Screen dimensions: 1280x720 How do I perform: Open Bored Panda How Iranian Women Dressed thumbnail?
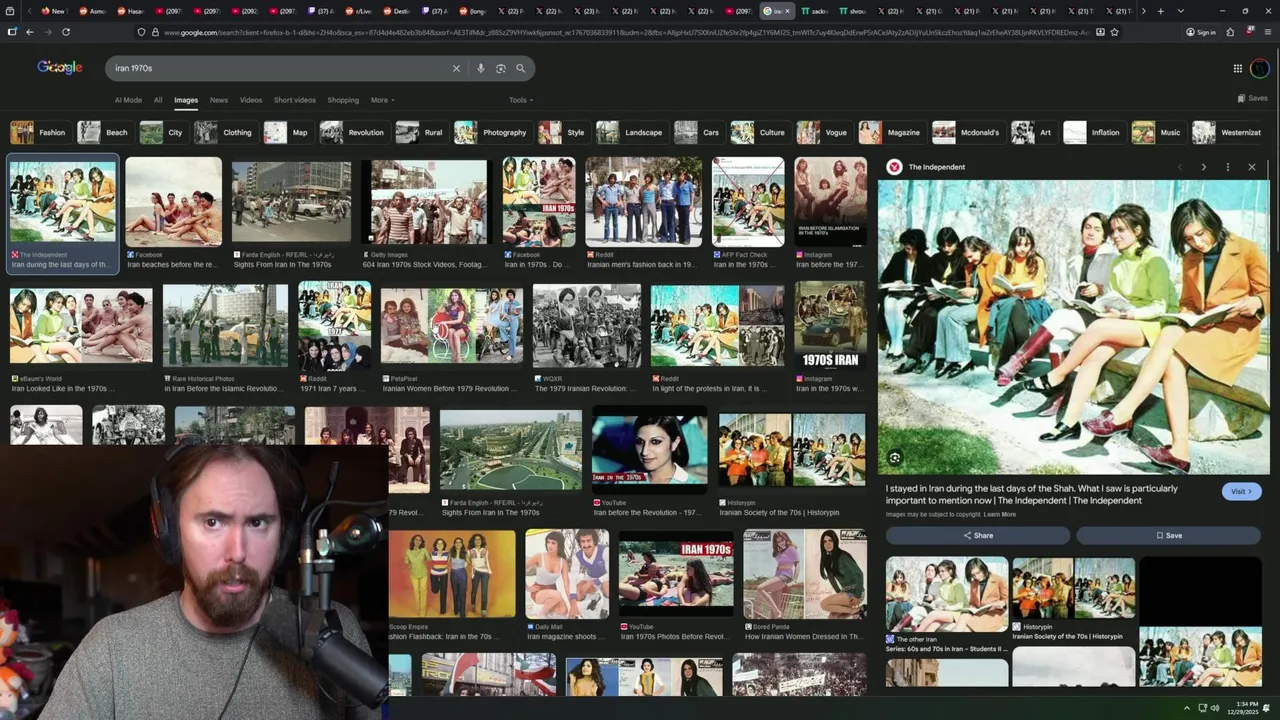[x=804, y=574]
